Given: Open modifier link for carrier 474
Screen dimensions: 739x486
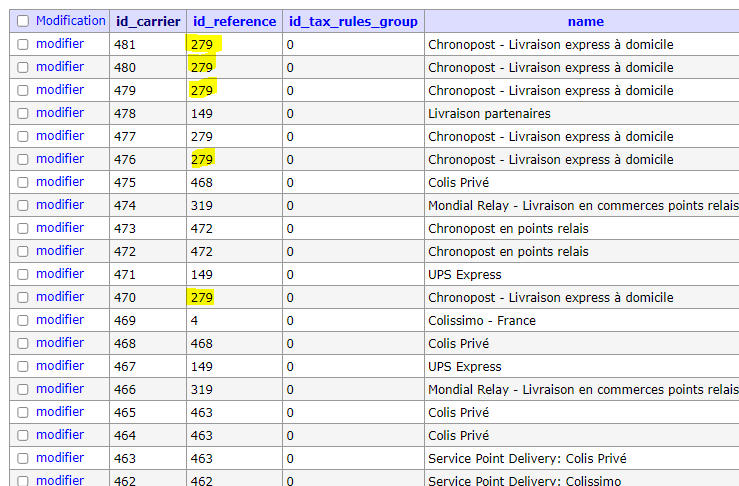Looking at the screenshot, I should [60, 205].
